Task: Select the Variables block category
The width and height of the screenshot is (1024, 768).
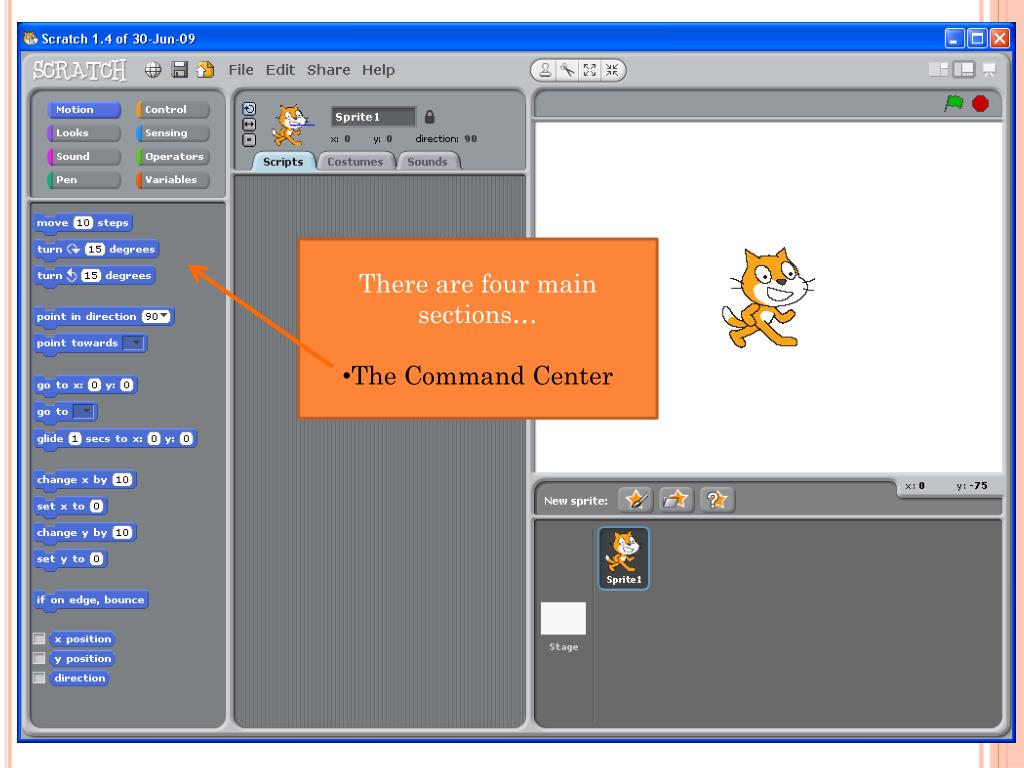Action: 172,180
